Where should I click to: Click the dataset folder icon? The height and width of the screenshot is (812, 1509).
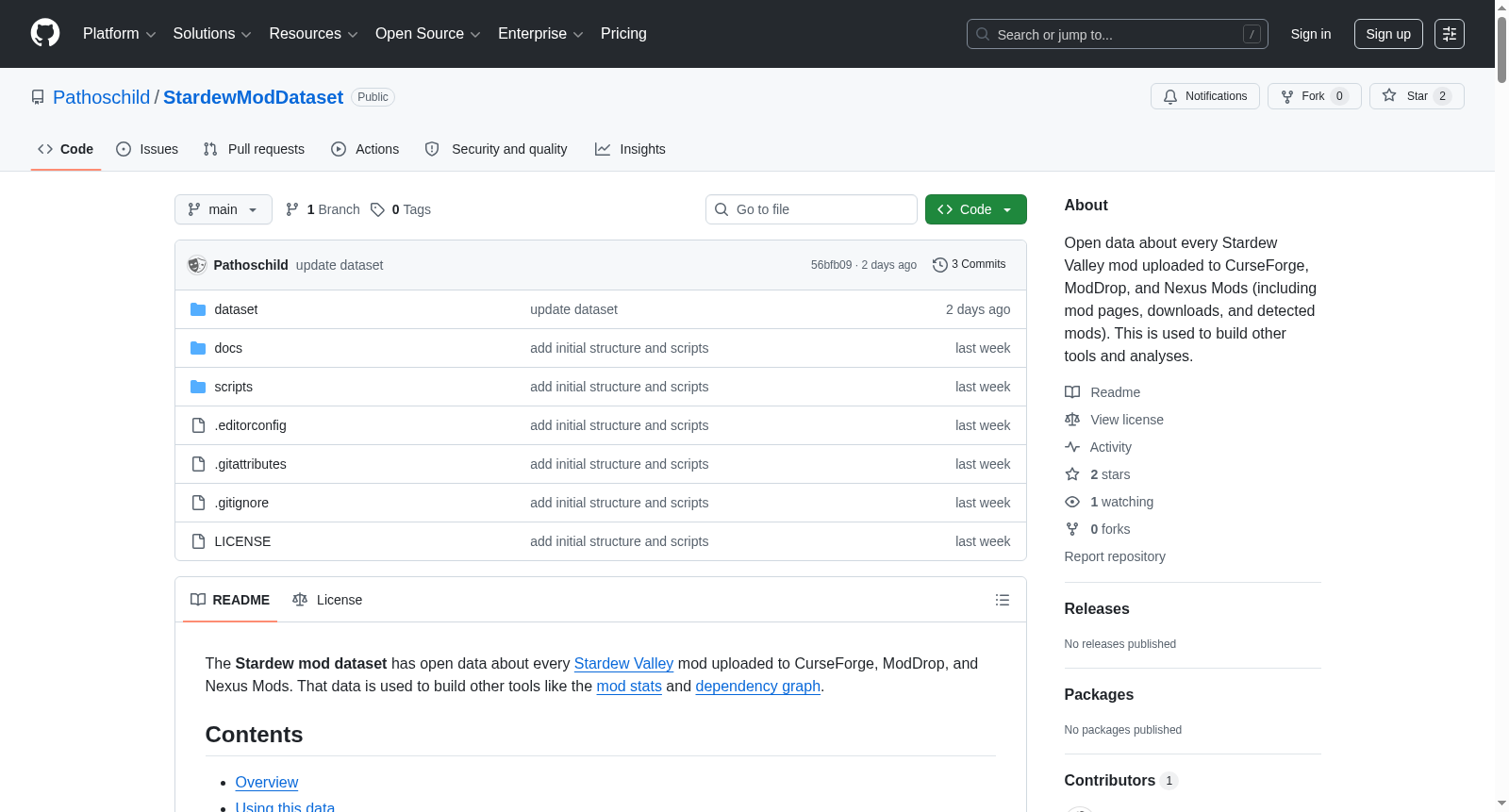pos(198,309)
